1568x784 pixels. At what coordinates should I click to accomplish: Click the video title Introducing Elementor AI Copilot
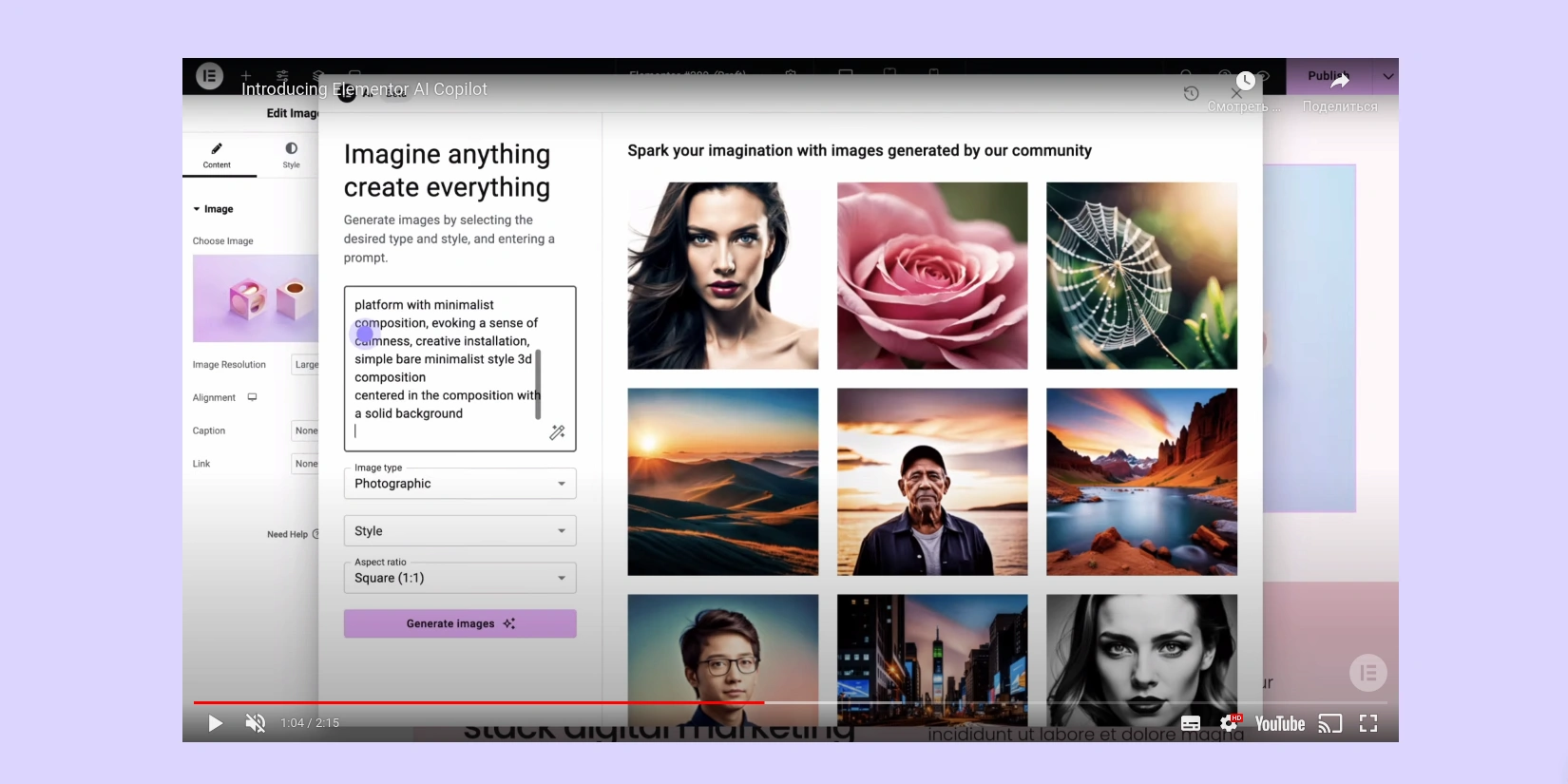[364, 89]
